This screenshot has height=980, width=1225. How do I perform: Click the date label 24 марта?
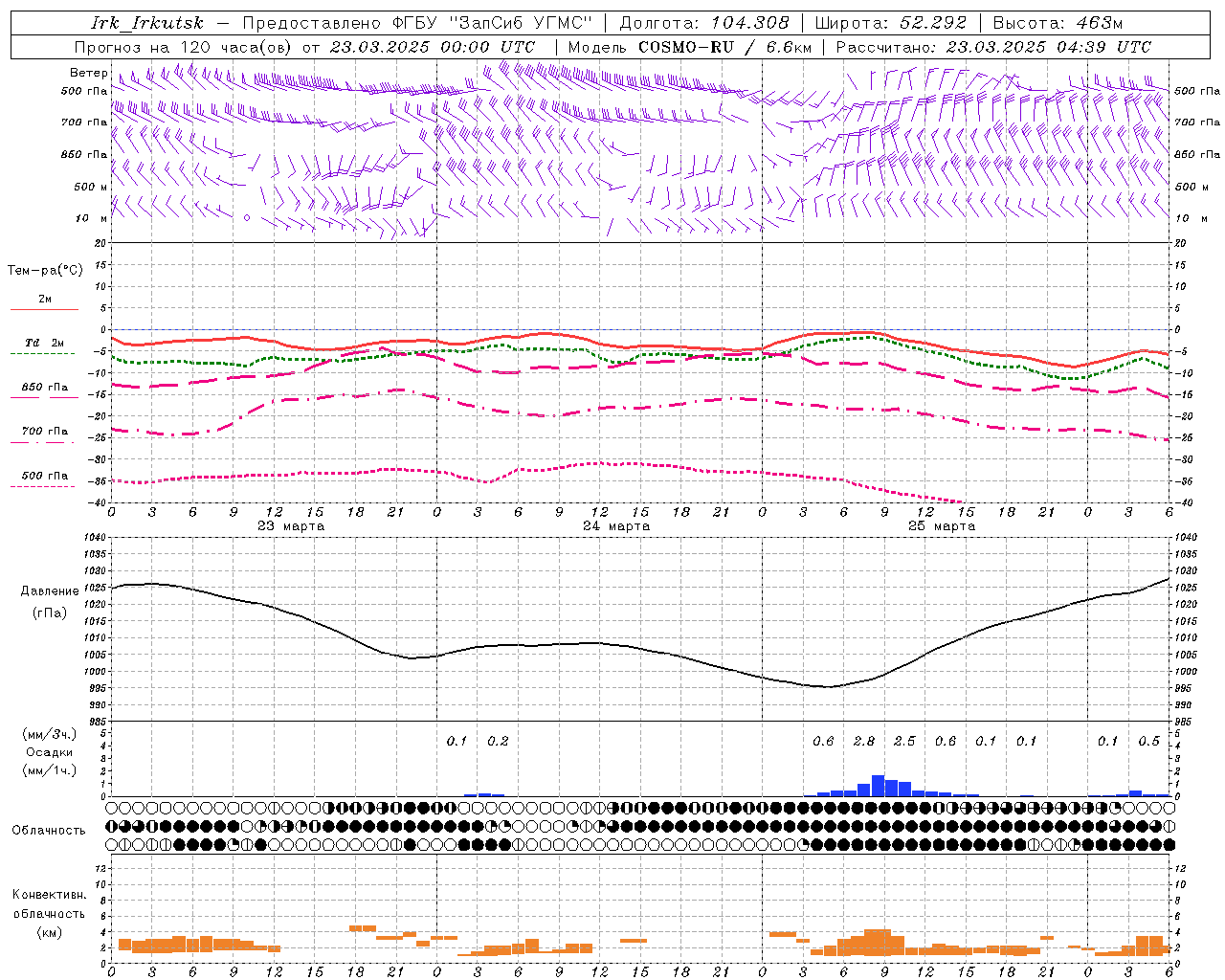click(616, 526)
